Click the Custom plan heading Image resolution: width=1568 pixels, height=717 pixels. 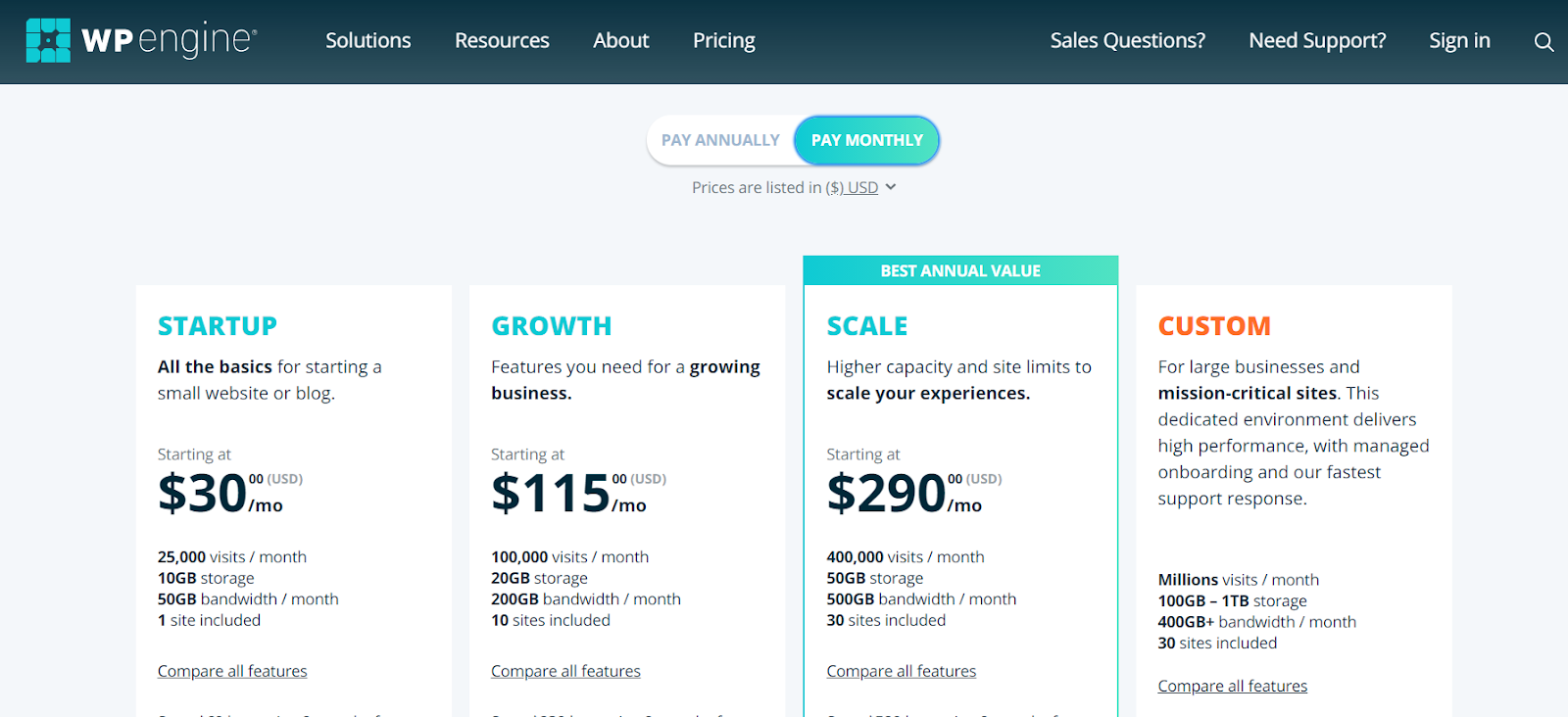(1214, 326)
